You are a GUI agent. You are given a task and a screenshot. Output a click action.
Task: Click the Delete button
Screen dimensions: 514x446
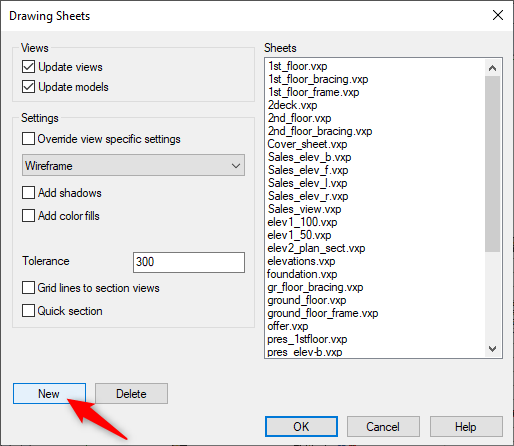[131, 394]
